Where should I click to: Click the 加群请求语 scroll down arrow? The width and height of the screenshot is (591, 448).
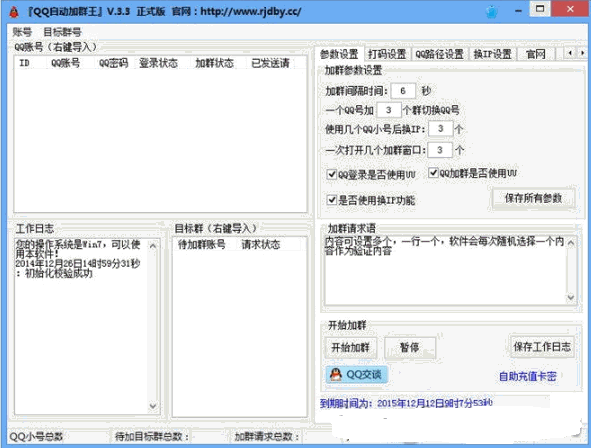tap(571, 298)
